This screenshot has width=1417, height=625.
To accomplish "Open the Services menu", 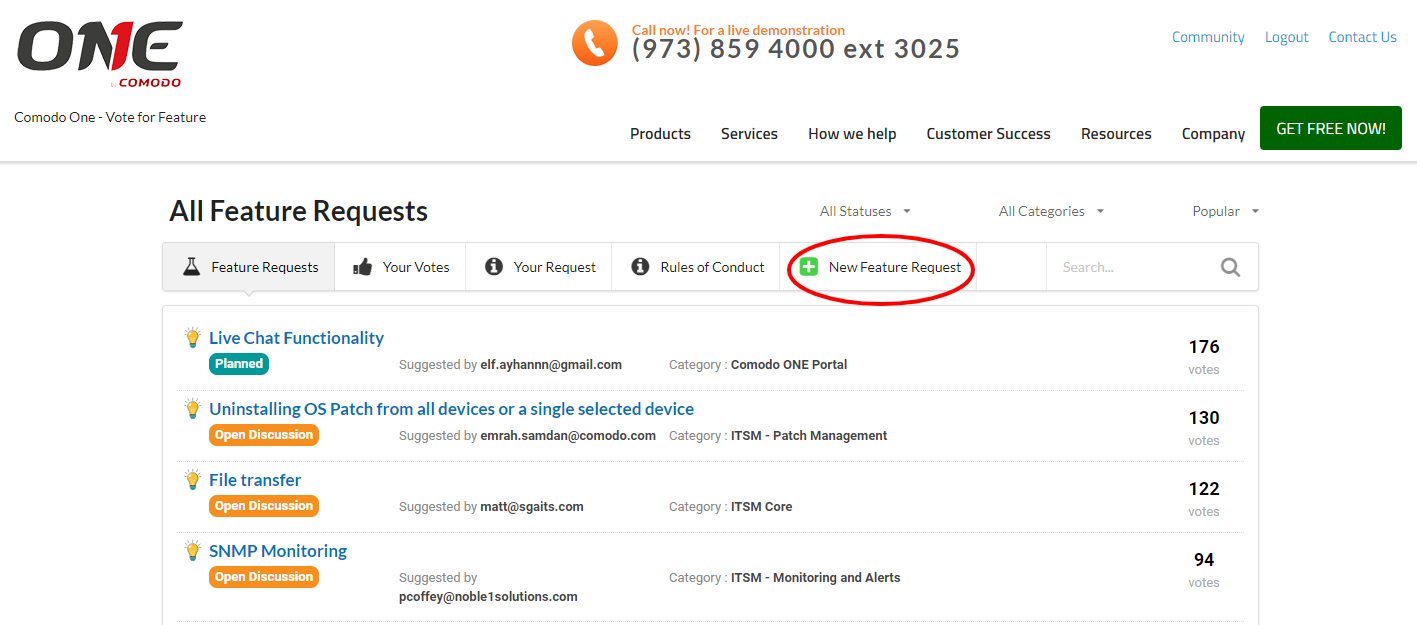I will click(x=749, y=134).
